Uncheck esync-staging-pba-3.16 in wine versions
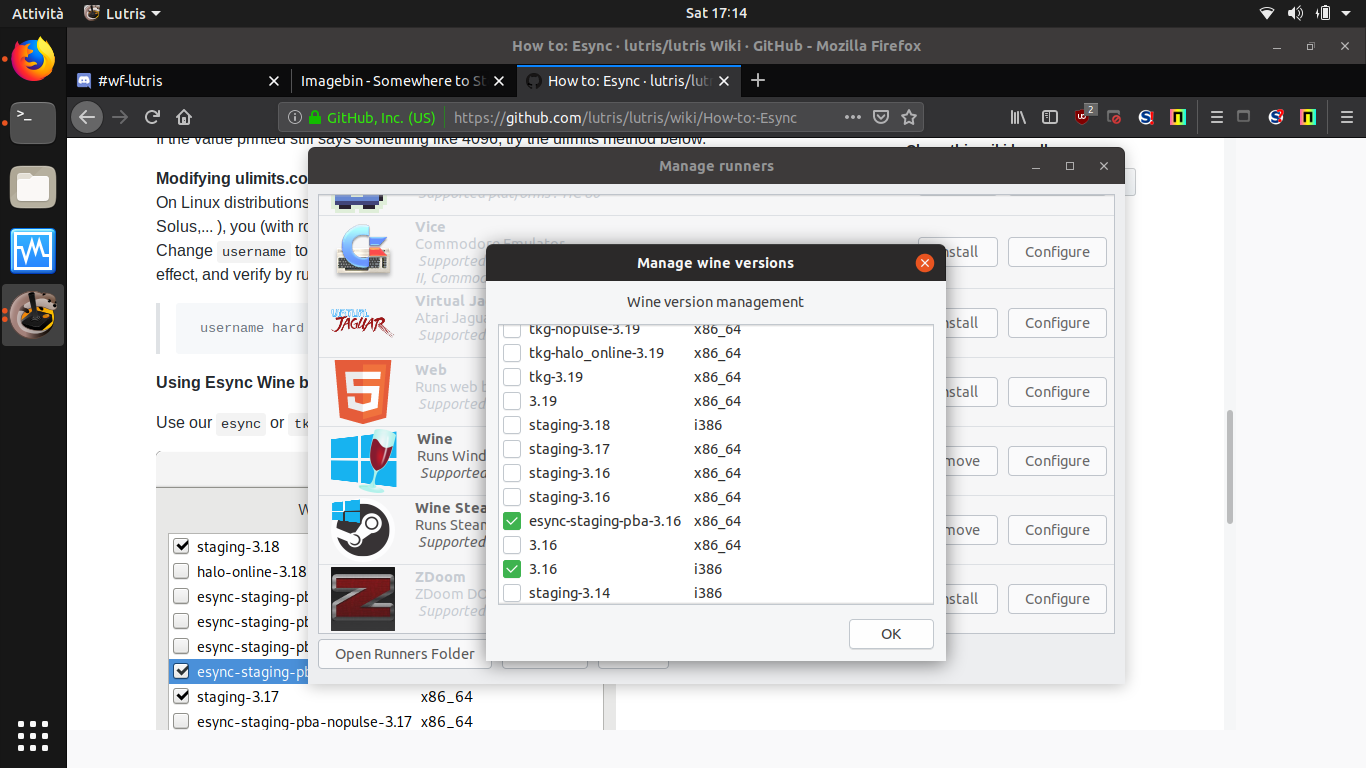 coord(512,521)
